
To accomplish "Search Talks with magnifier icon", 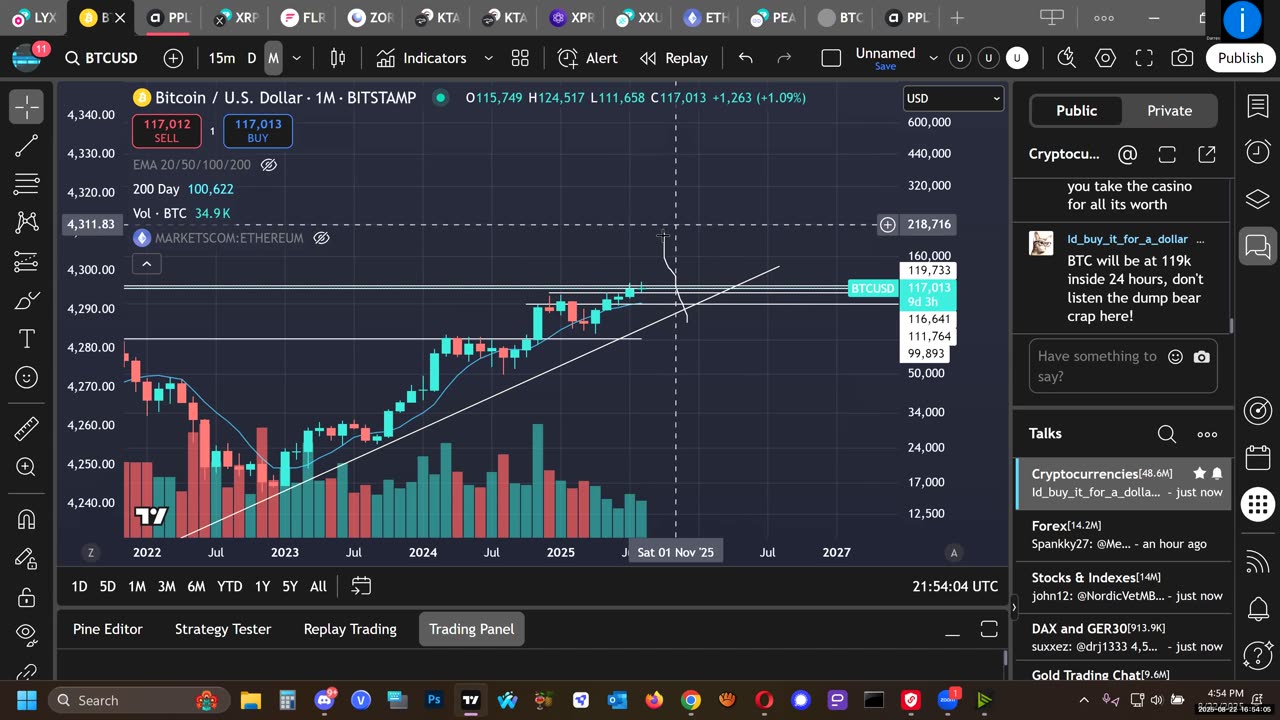I will pyautogui.click(x=1166, y=433).
